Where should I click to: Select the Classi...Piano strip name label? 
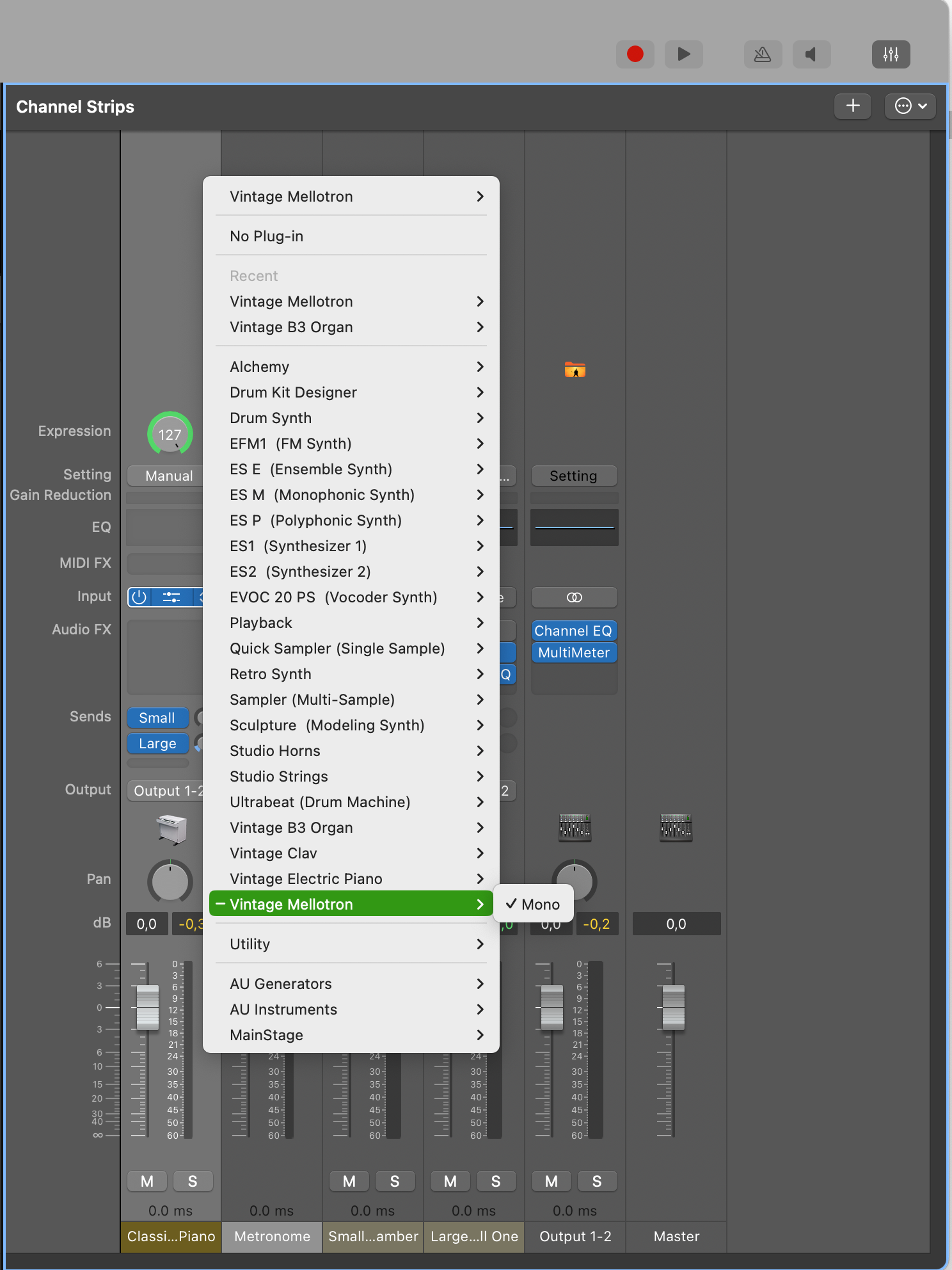171,1237
